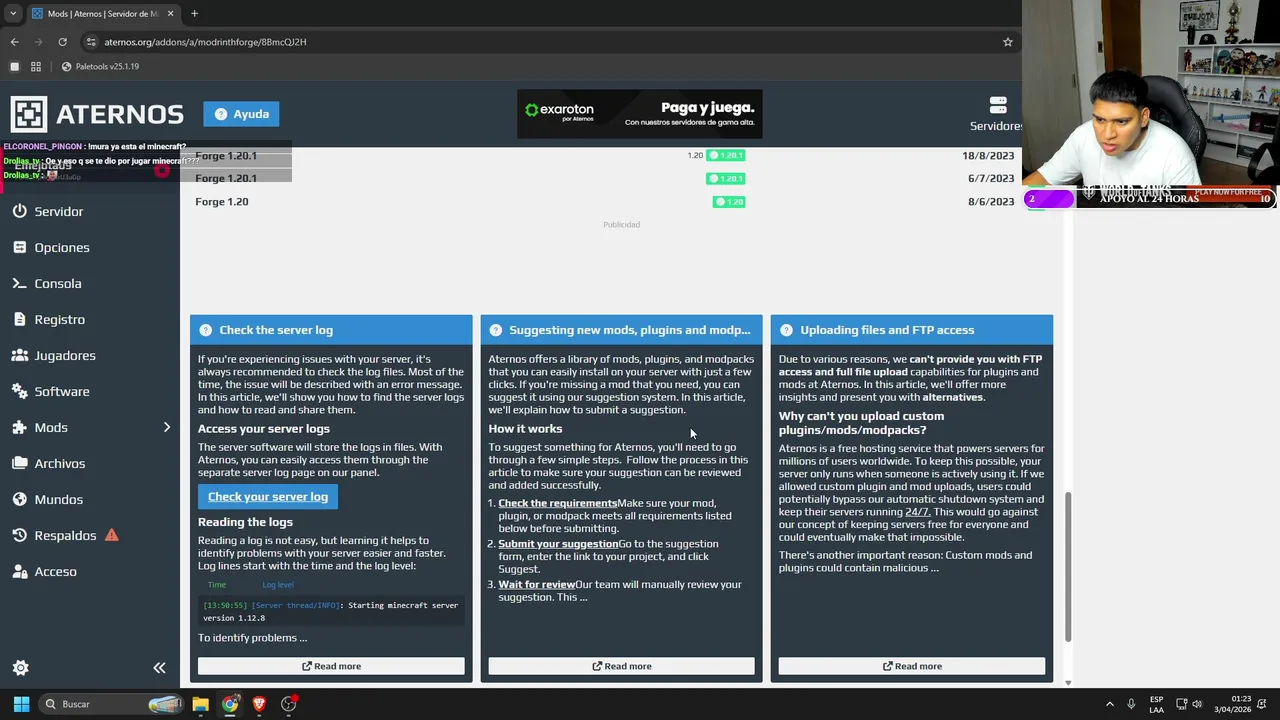Open the Servidores icon in the header
The width and height of the screenshot is (1280, 720).
(x=997, y=105)
